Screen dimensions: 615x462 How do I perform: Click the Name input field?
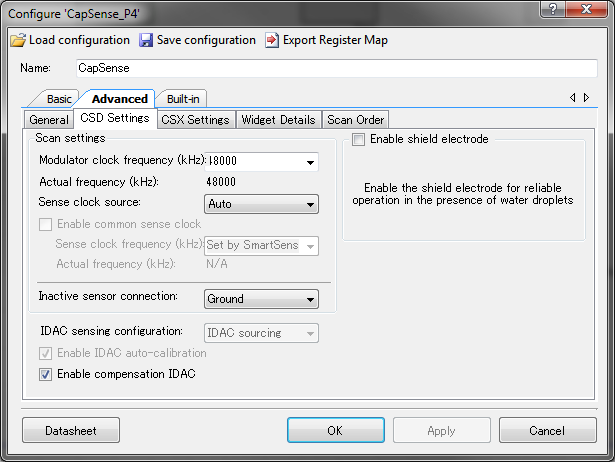click(x=337, y=68)
